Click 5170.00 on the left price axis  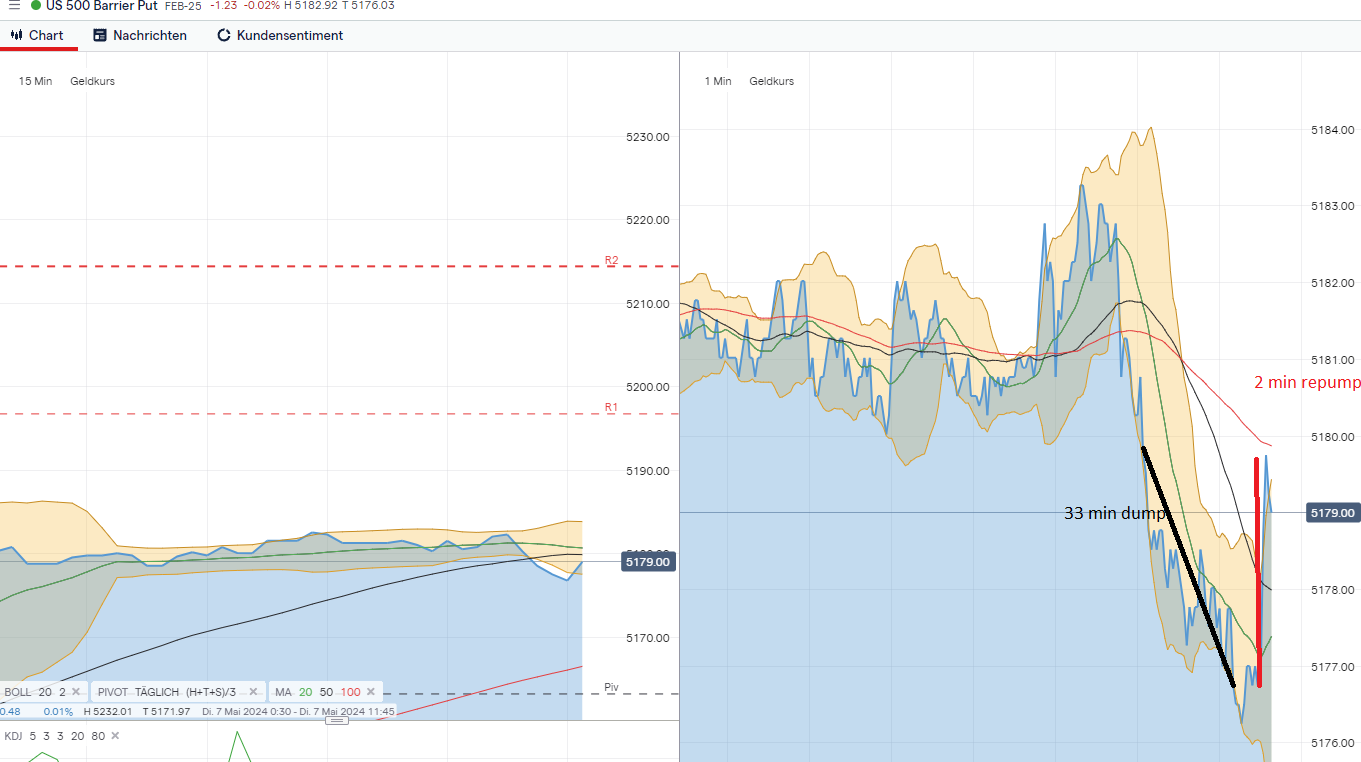click(x=648, y=638)
